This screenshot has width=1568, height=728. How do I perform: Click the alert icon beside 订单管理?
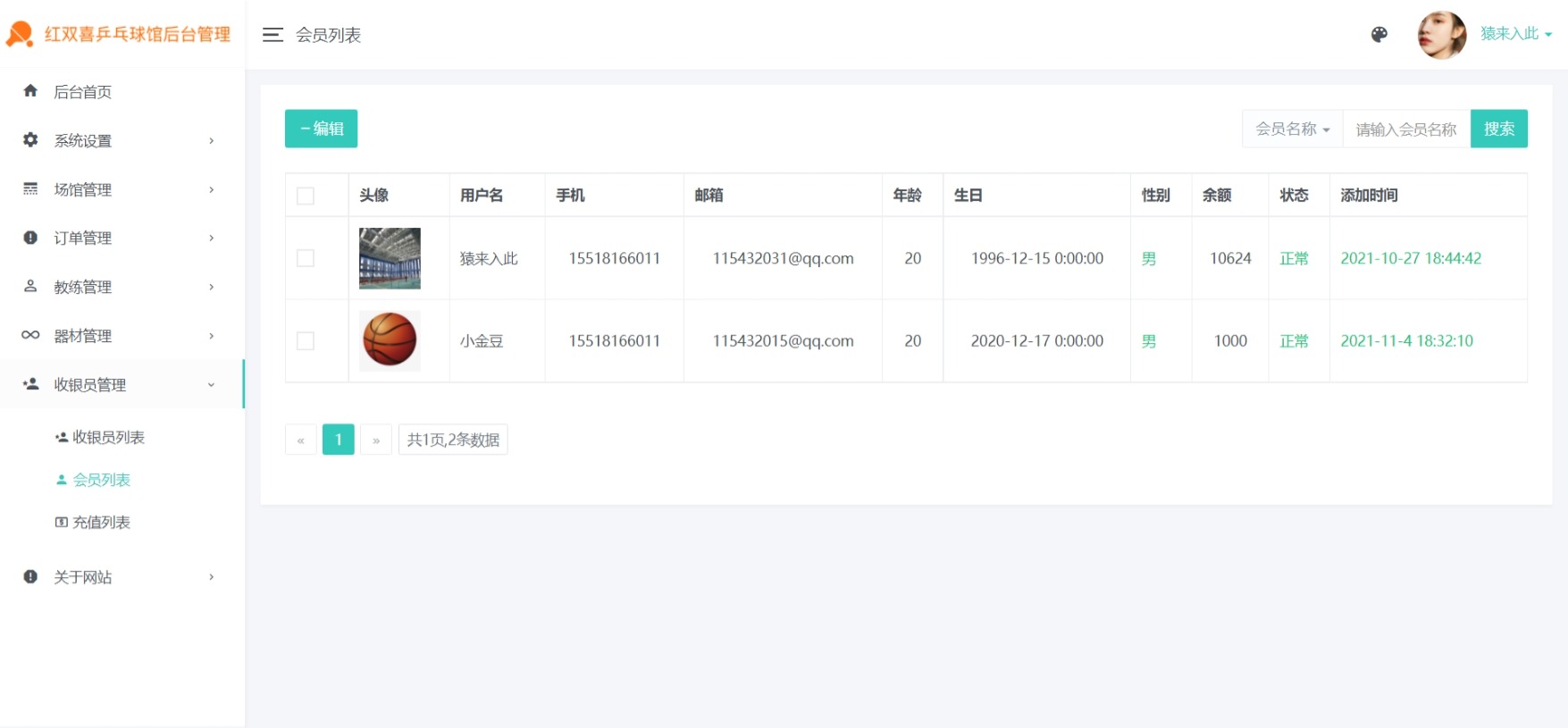pyautogui.click(x=30, y=238)
